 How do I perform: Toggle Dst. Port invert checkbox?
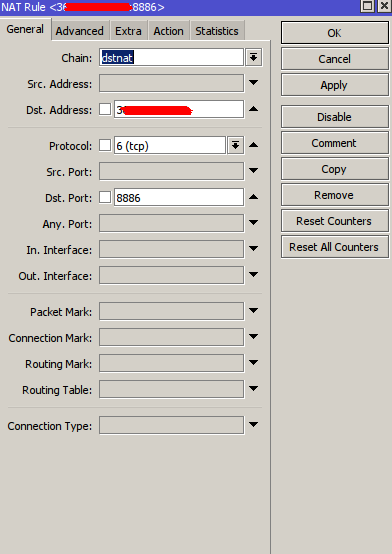click(x=105, y=197)
